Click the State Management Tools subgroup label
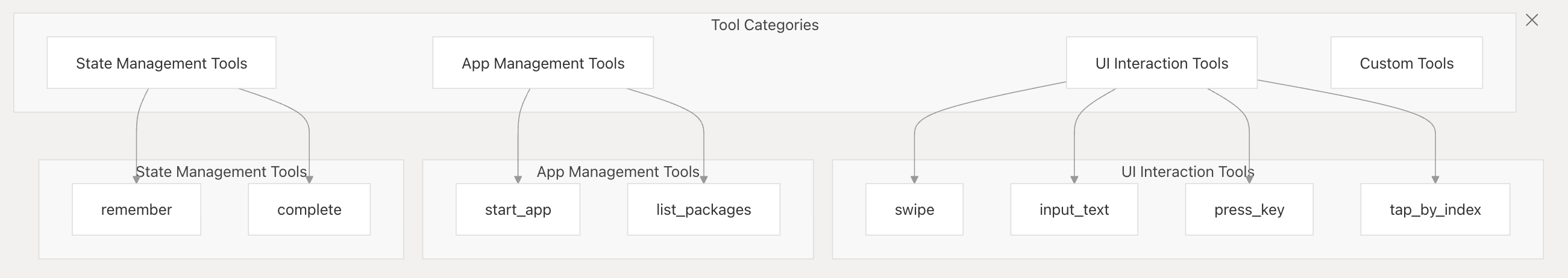Viewport: 1568px width, 278px height. (x=221, y=171)
